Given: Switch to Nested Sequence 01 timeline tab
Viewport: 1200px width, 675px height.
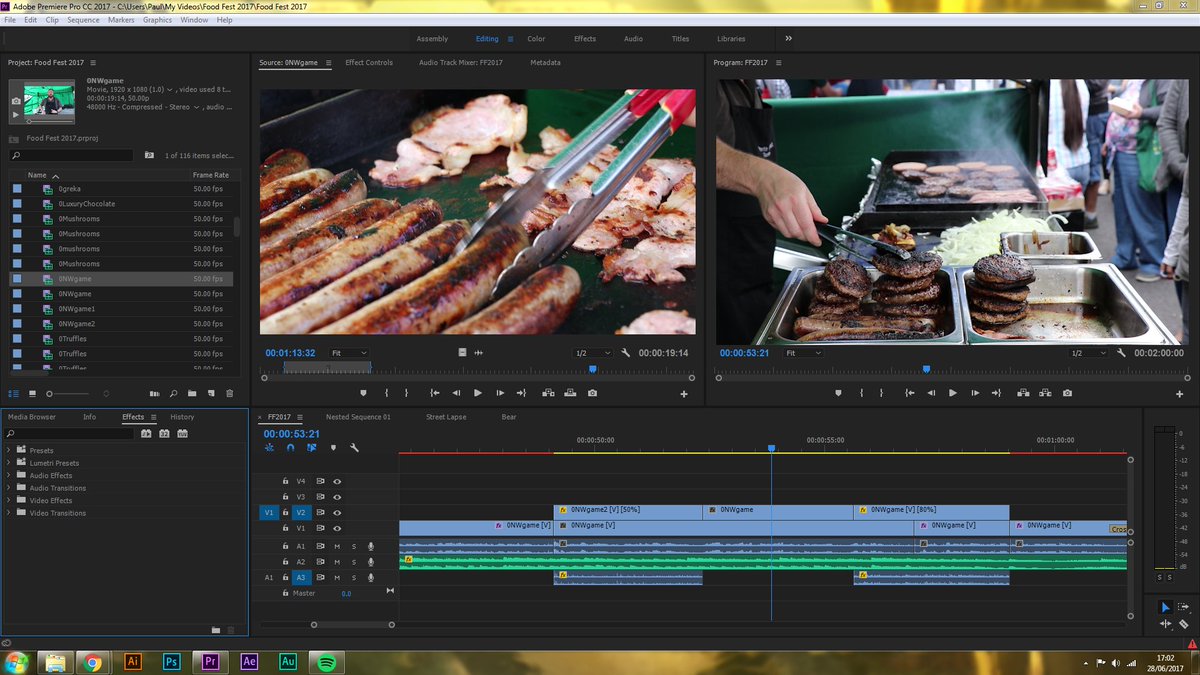Looking at the screenshot, I should [x=358, y=417].
